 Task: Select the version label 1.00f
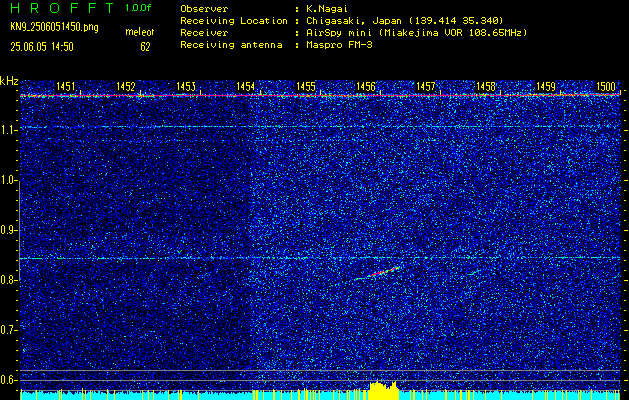coord(138,8)
